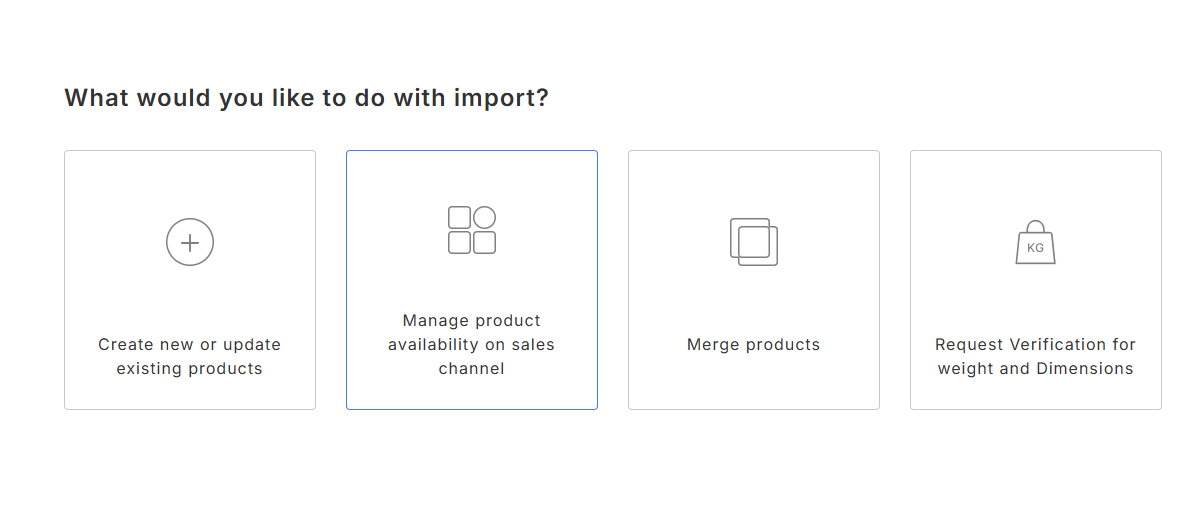Click the KG weight bag icon

coord(1035,243)
